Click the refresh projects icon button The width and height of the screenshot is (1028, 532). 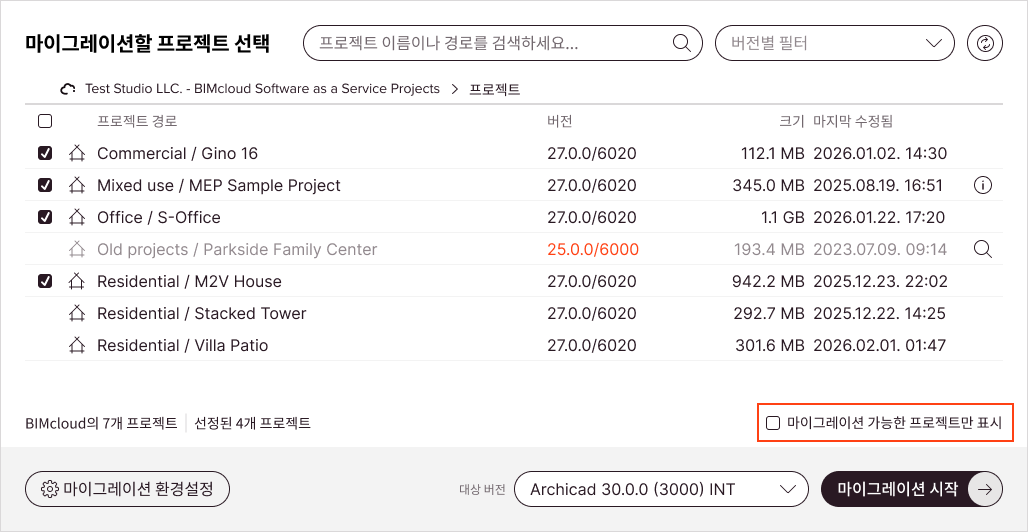click(x=985, y=44)
